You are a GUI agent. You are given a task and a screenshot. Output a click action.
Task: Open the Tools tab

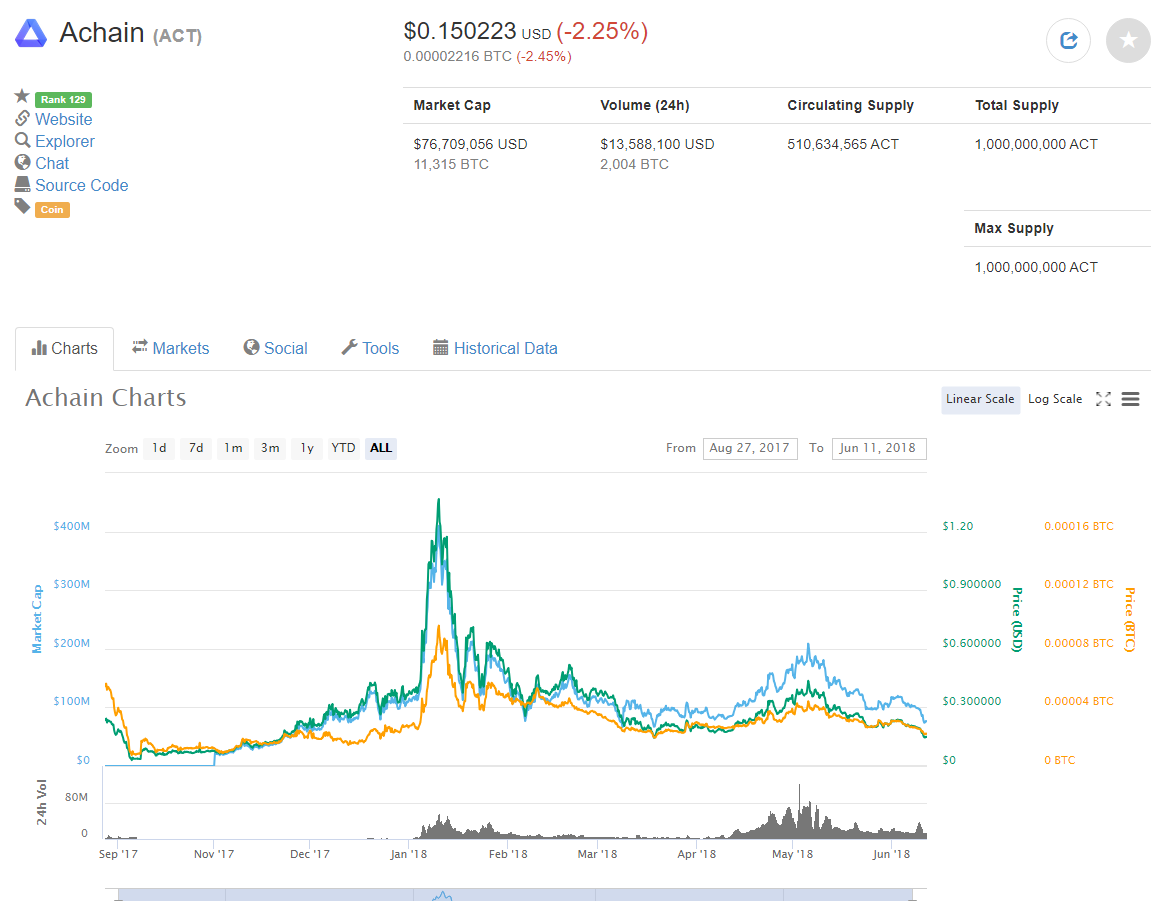pyautogui.click(x=371, y=348)
